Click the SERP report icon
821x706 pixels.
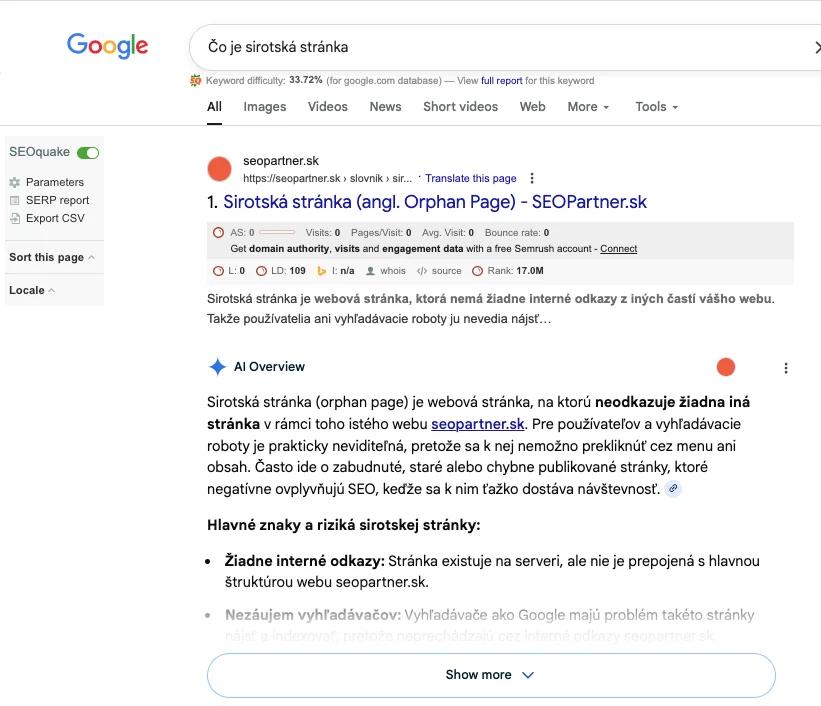(14, 200)
